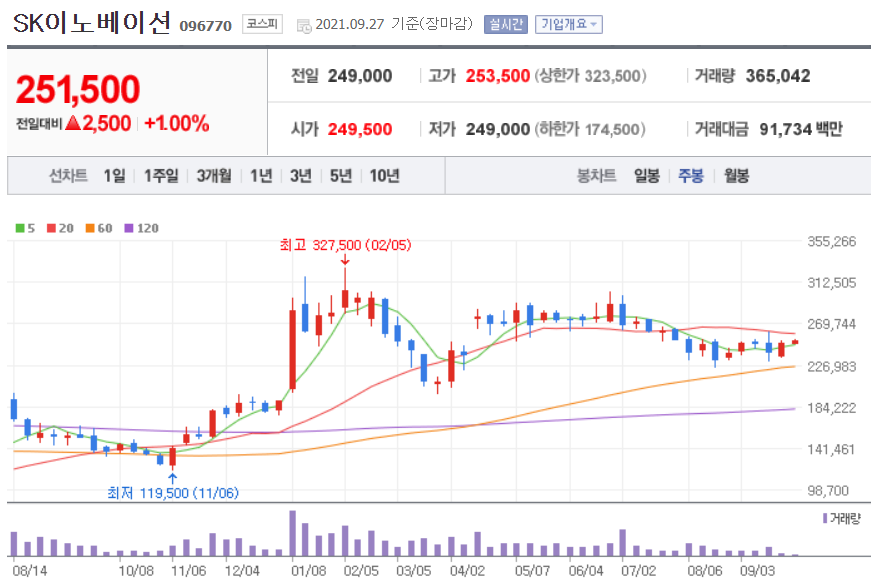Switch to 월봉 monthly candle chart
The image size is (871, 582).
(x=737, y=176)
